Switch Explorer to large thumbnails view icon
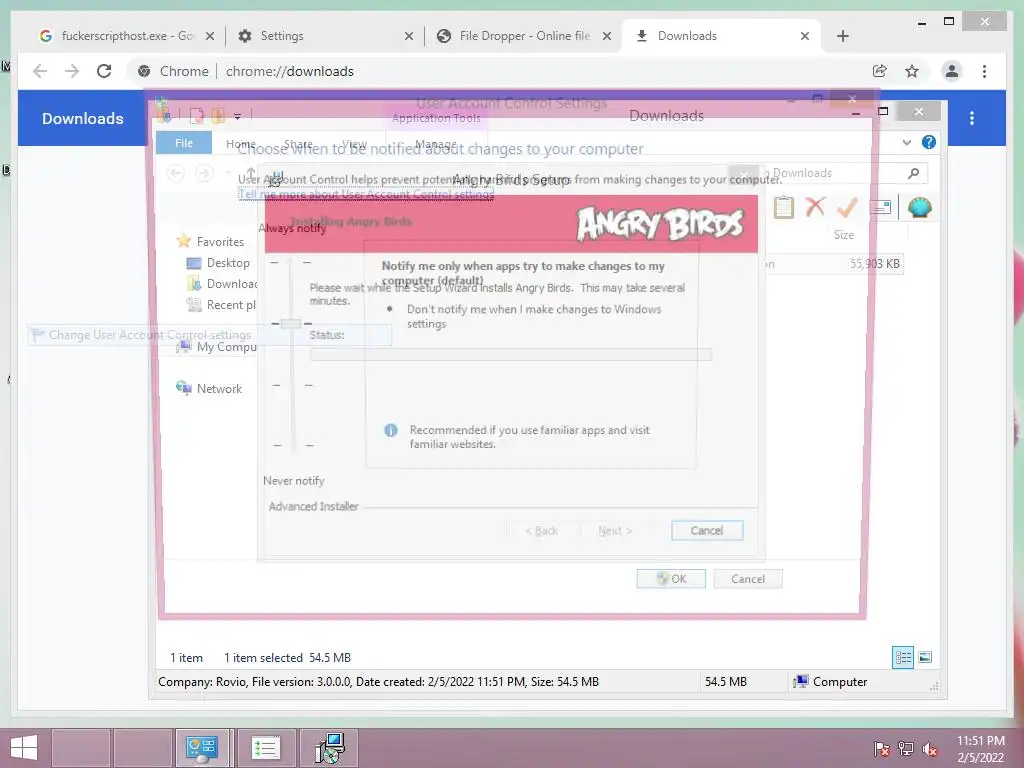Image resolution: width=1024 pixels, height=768 pixels. 925,657
